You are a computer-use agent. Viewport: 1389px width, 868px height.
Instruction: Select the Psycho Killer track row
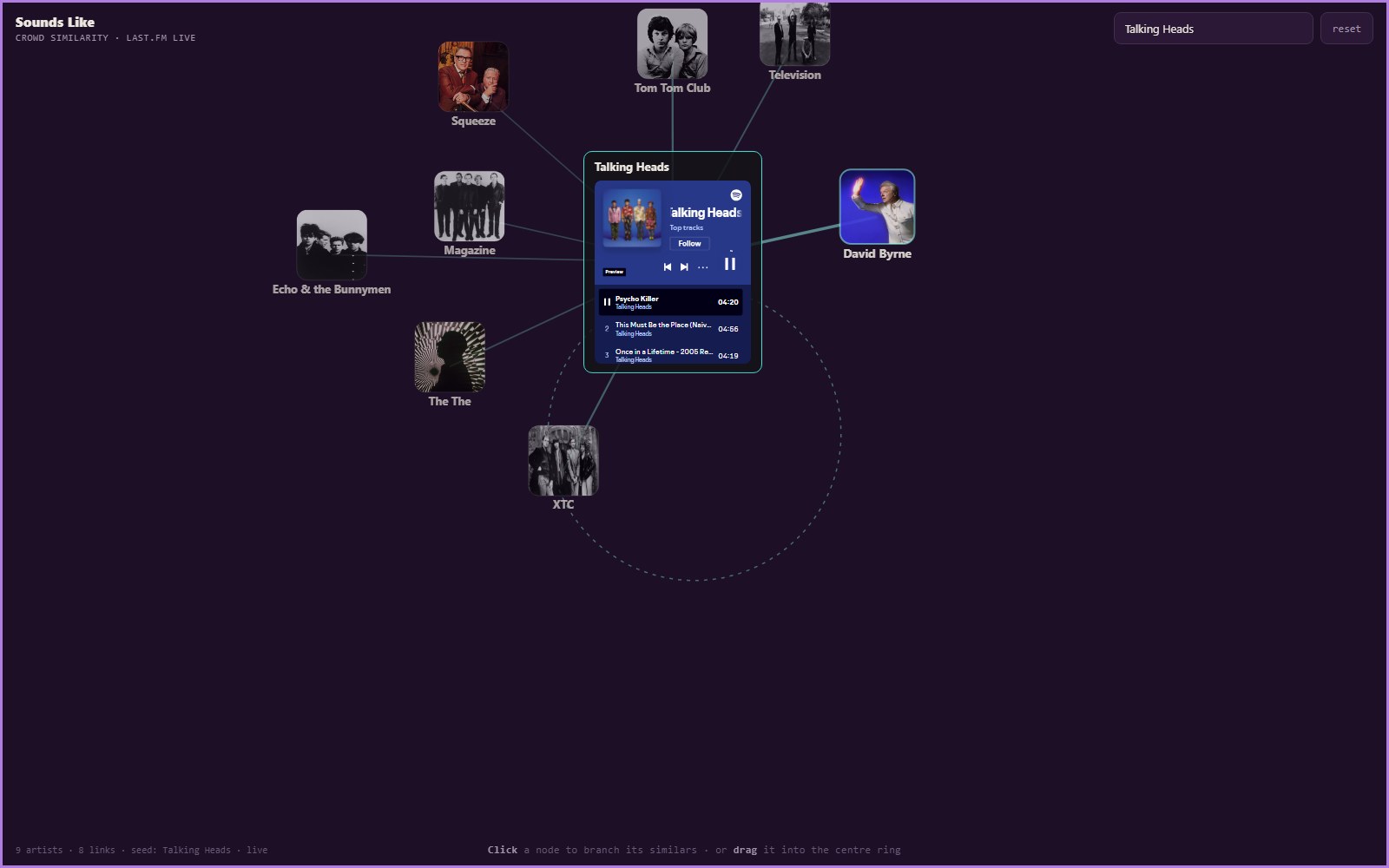point(670,302)
